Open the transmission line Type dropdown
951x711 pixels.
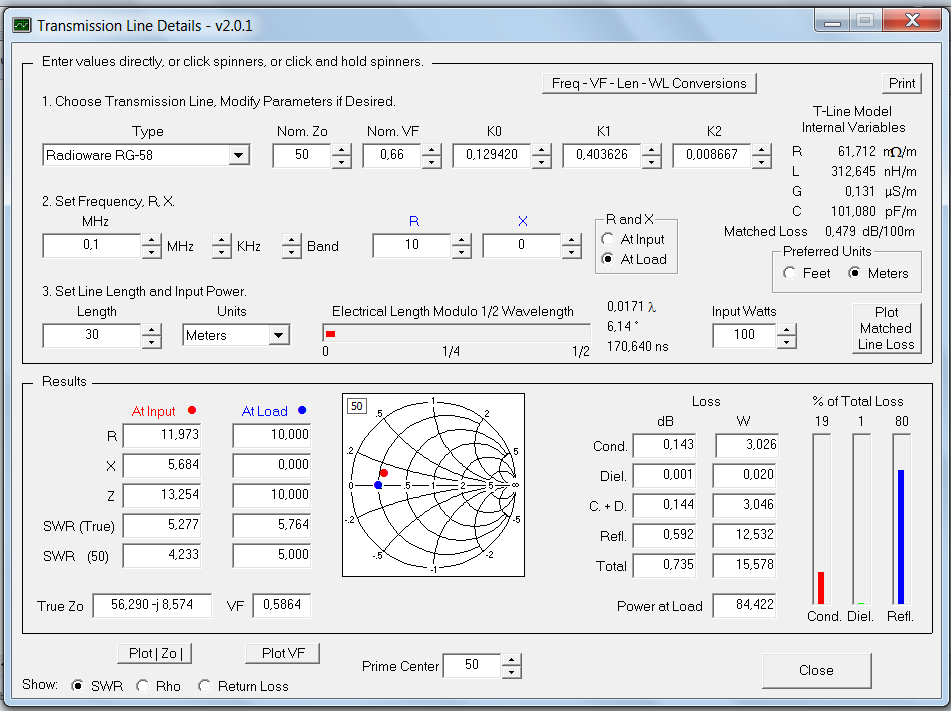[x=239, y=155]
